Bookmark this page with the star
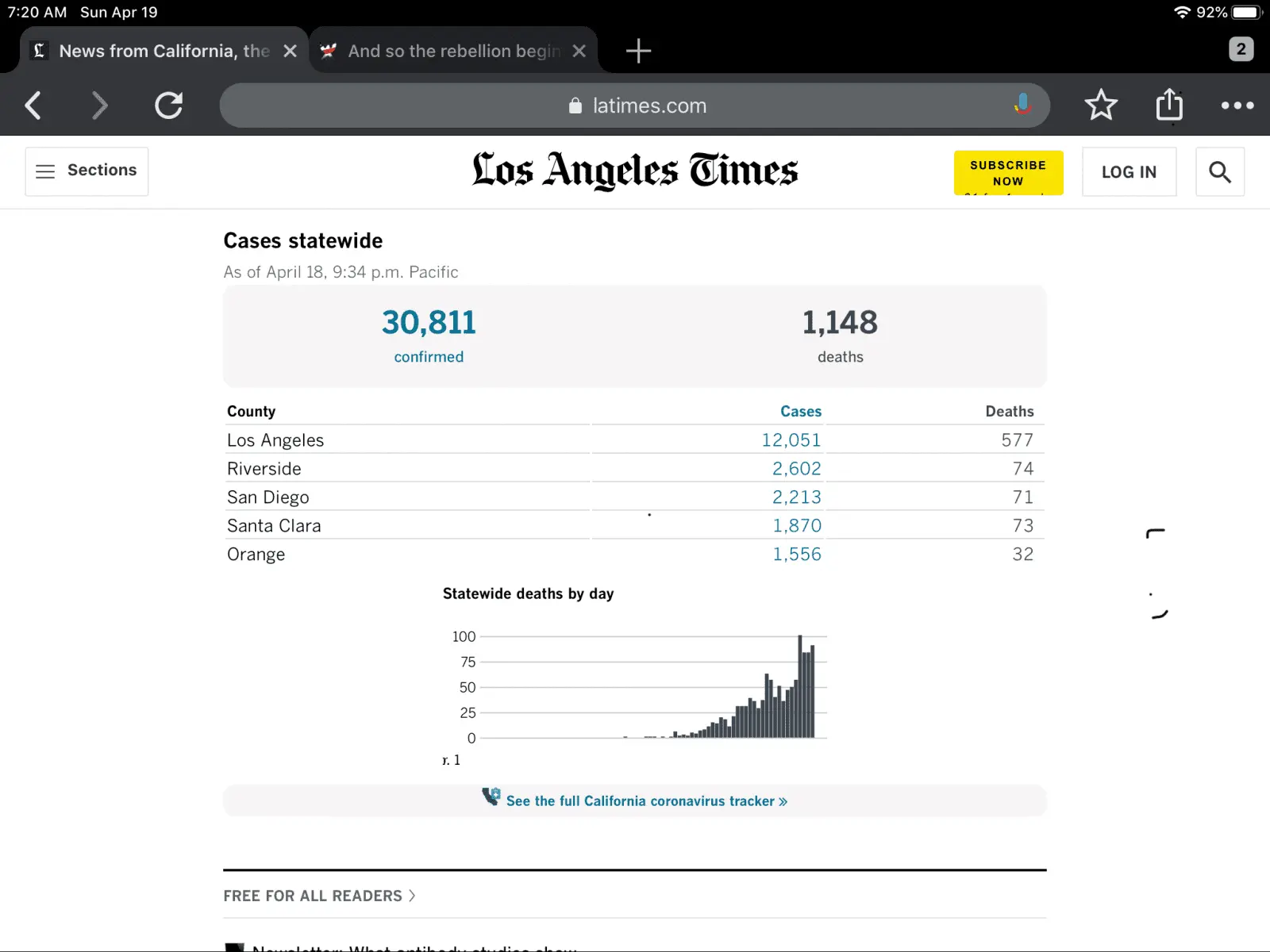Image resolution: width=1270 pixels, height=952 pixels. pos(1101,105)
